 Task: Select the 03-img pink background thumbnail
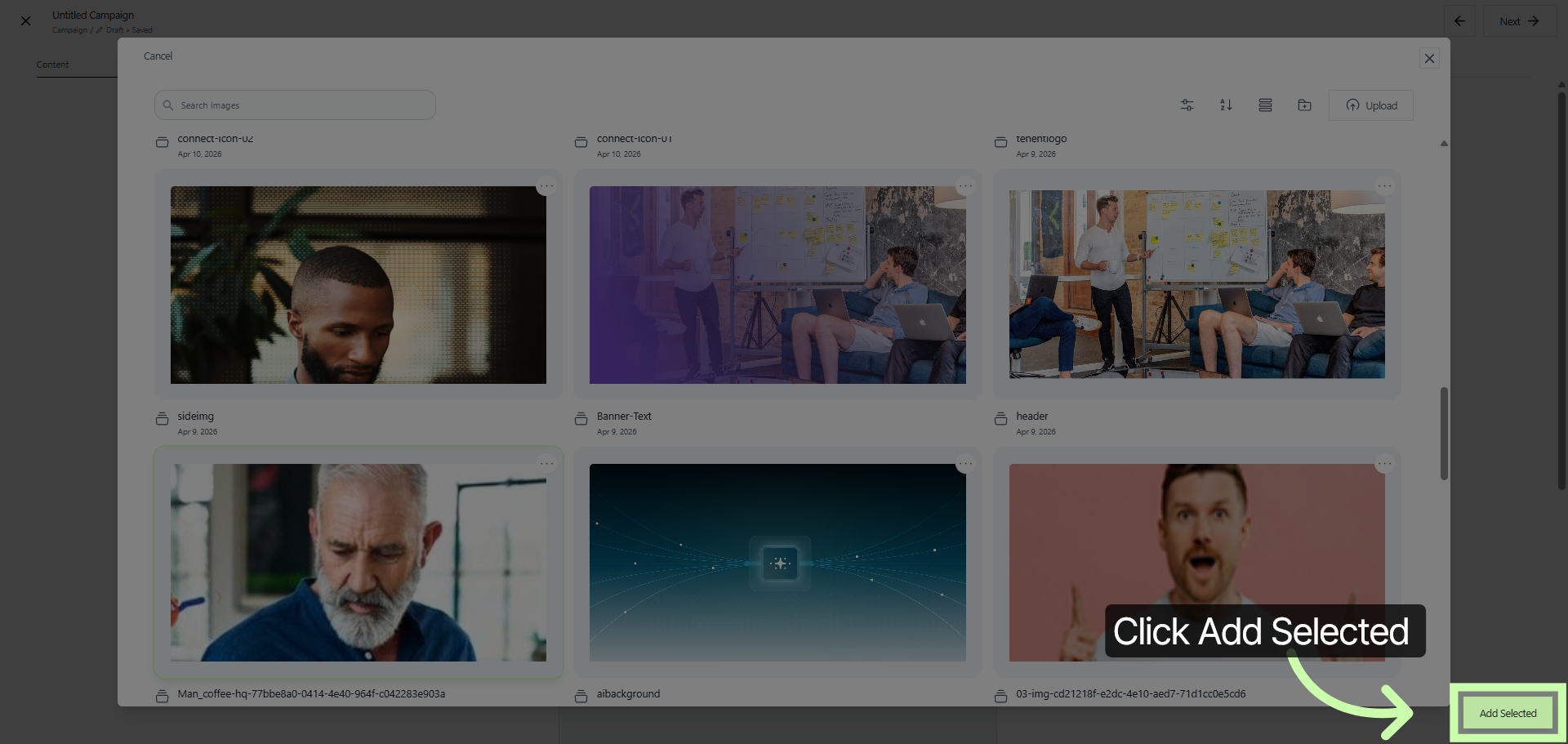pos(1197,563)
